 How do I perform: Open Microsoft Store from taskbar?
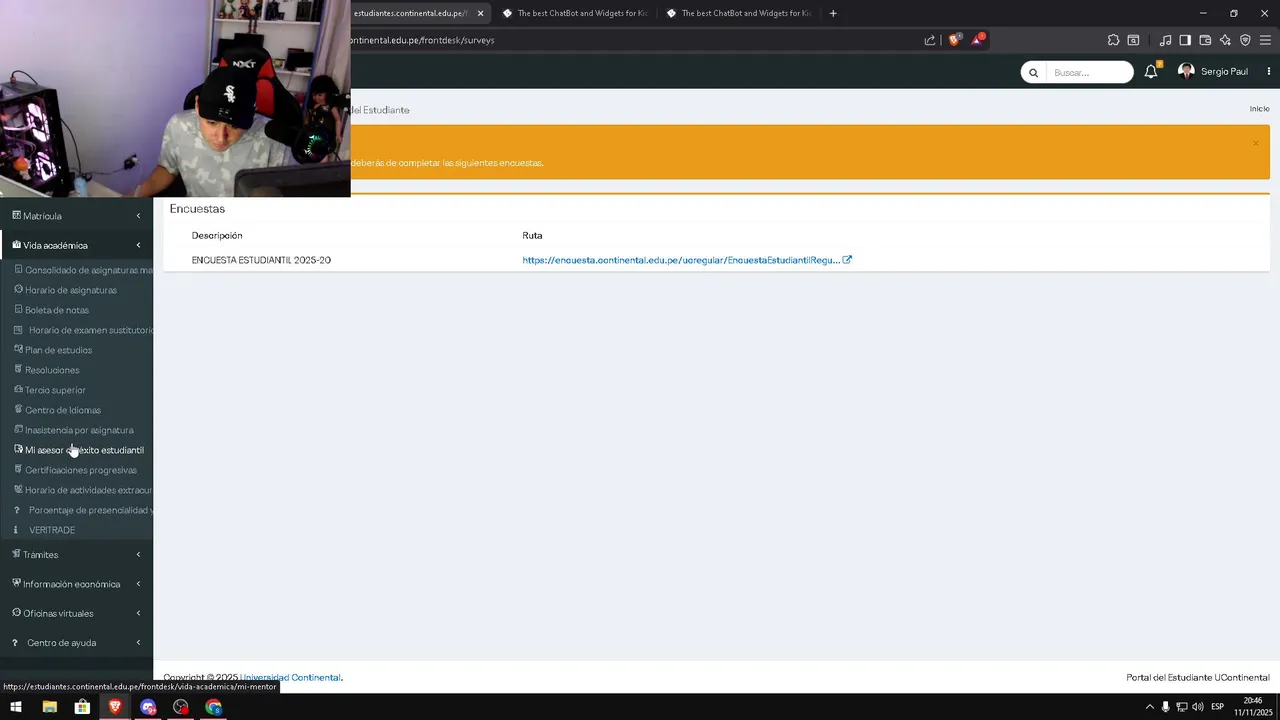pos(82,707)
